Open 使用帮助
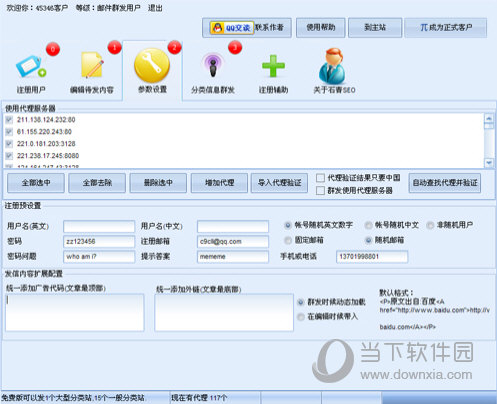497x404 pixels. (x=321, y=28)
